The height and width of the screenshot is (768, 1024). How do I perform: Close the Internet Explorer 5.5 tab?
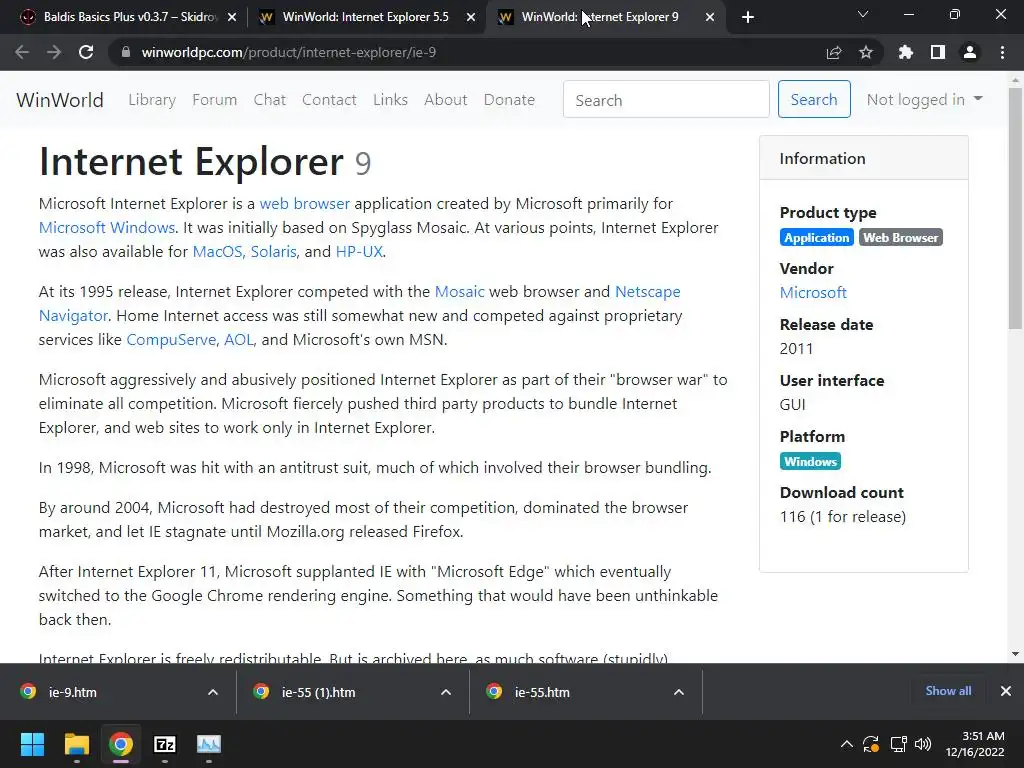(x=471, y=17)
